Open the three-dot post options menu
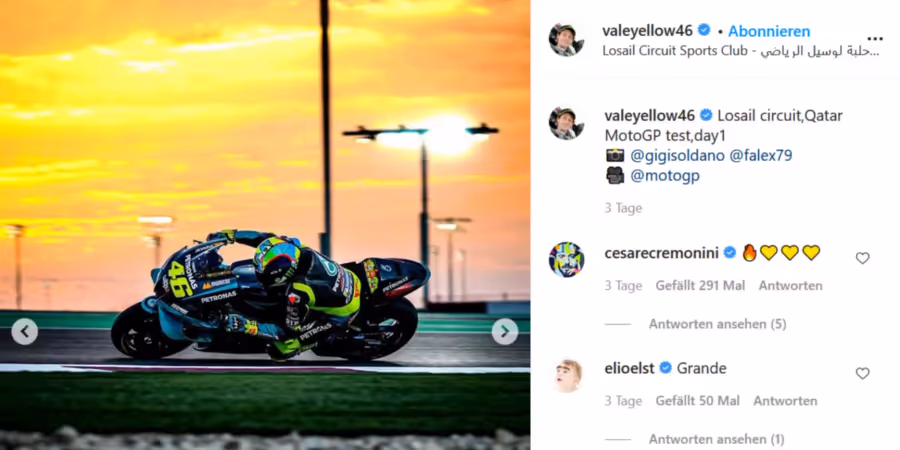 (x=875, y=39)
